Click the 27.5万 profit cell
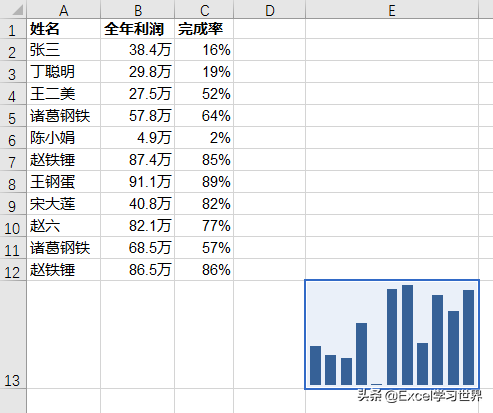The width and height of the screenshot is (493, 413). click(x=137, y=94)
